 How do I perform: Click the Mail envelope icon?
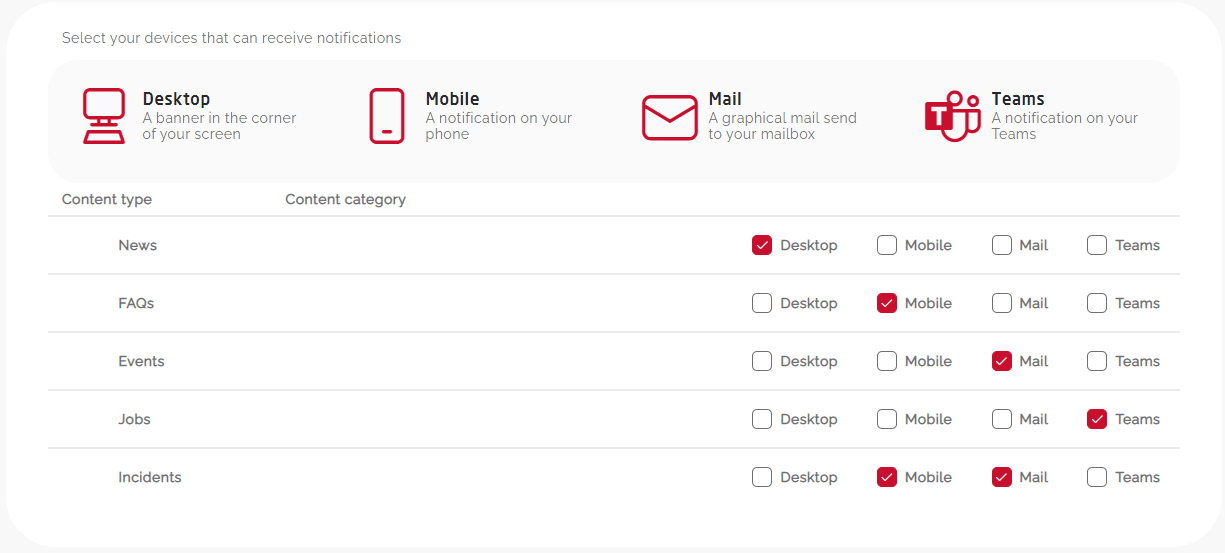coord(669,117)
